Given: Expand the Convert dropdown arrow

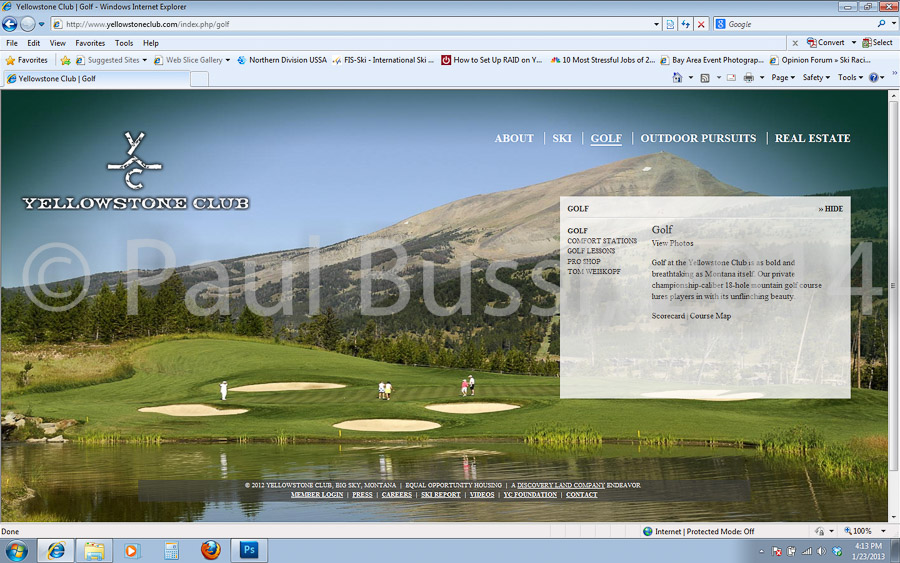Looking at the screenshot, I should [854, 42].
